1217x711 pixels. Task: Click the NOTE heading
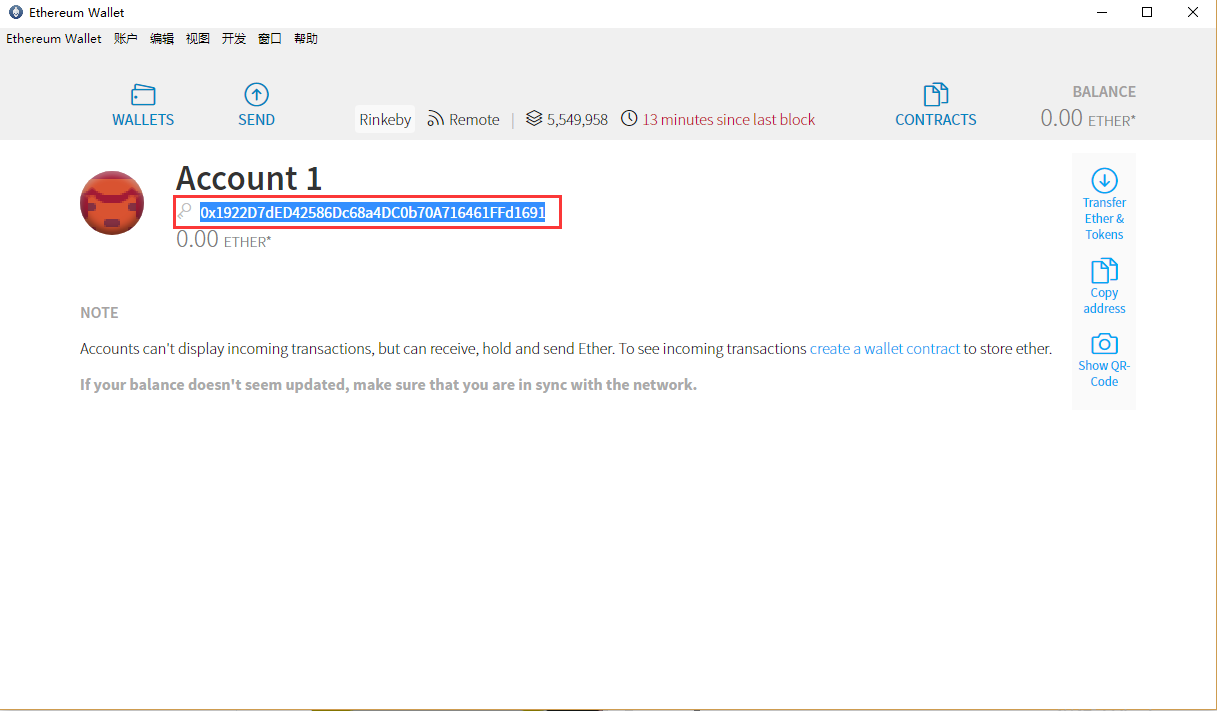[x=99, y=313]
